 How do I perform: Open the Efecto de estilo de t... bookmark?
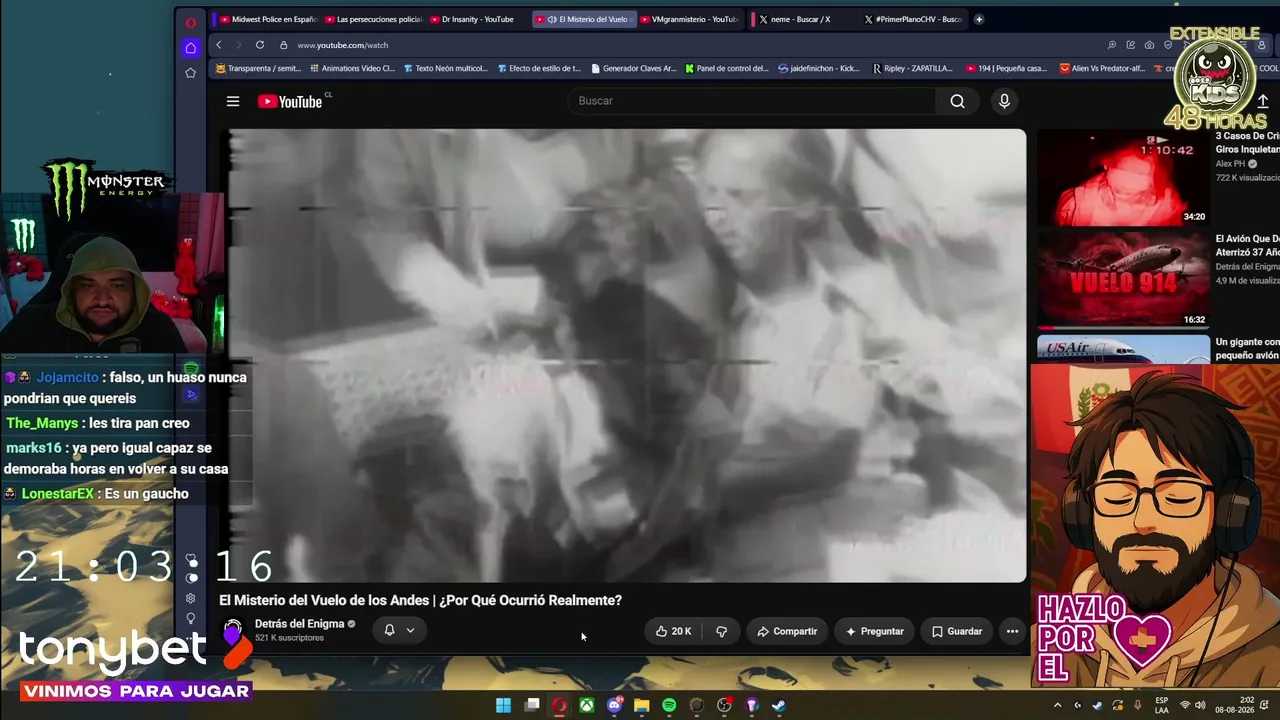(539, 69)
